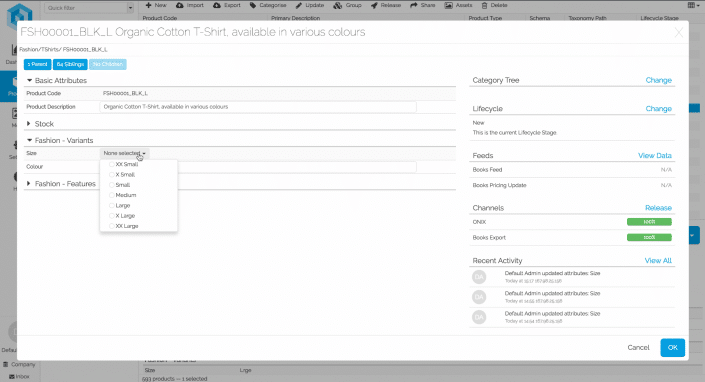
Task: Click the Books Pricing Update row
Action: click(572, 185)
